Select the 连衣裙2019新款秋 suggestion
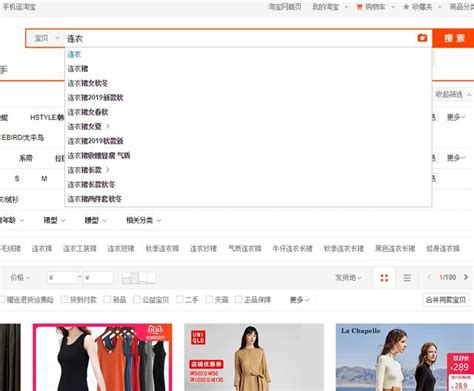 coord(95,97)
